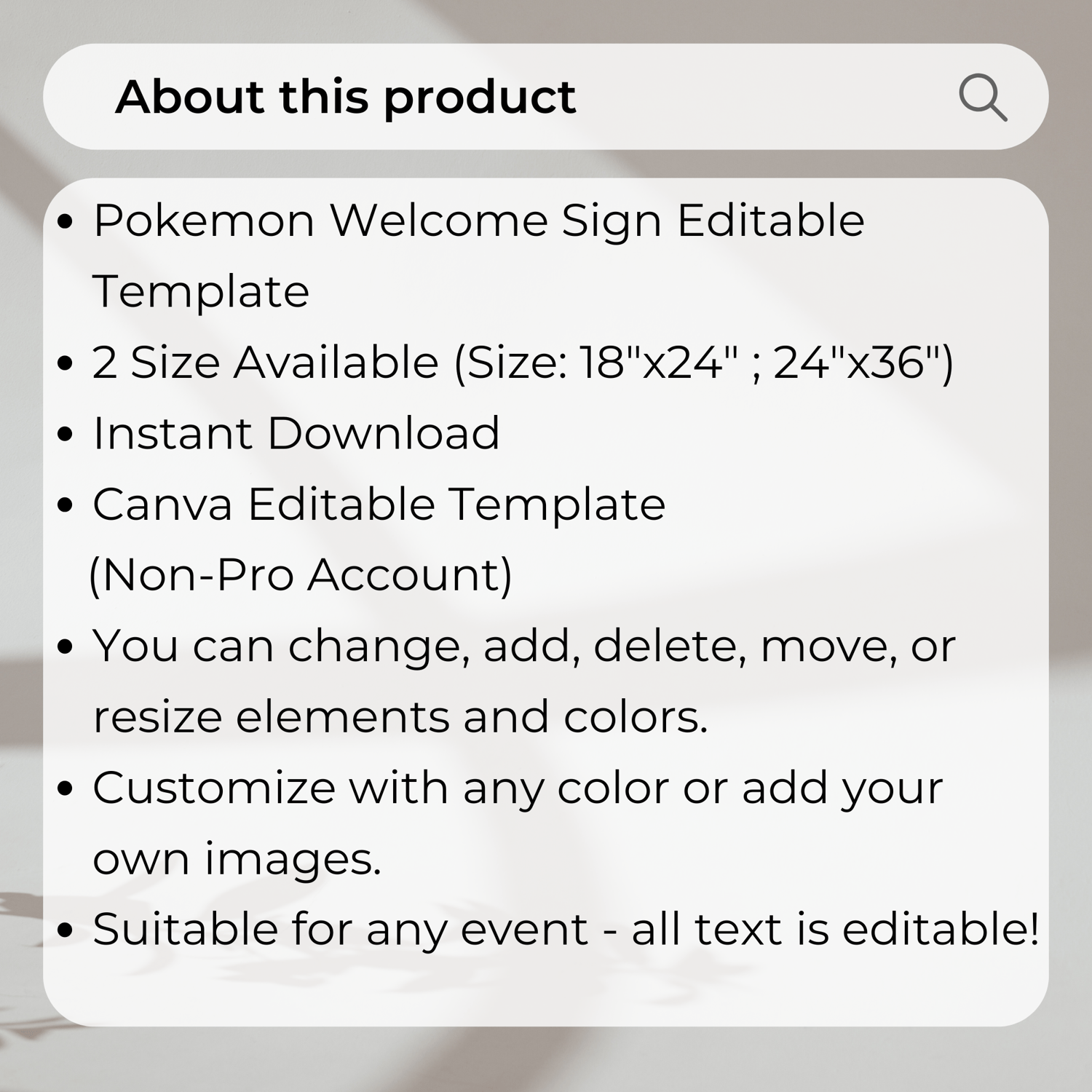Click the bullet beside Pokemon Welcome Sign Editable
Image resolution: width=1092 pixels, height=1092 pixels.
point(66,221)
